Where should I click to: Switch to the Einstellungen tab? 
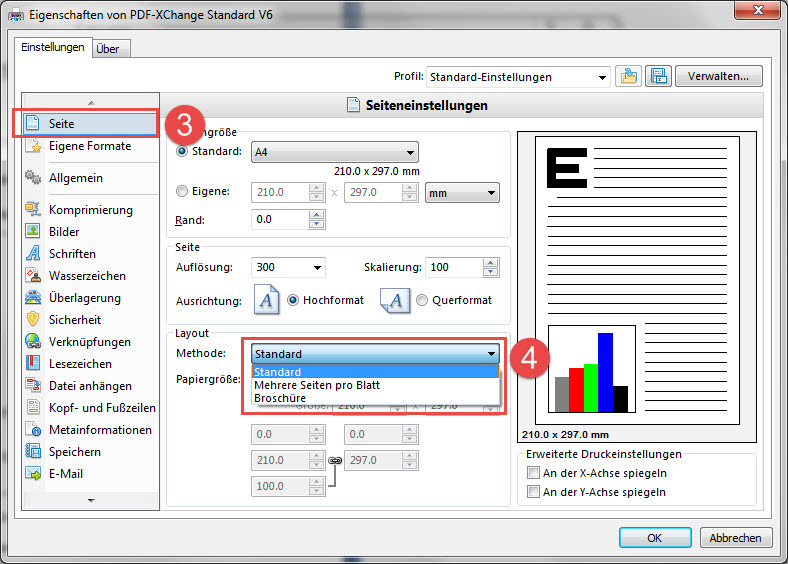coord(53,47)
